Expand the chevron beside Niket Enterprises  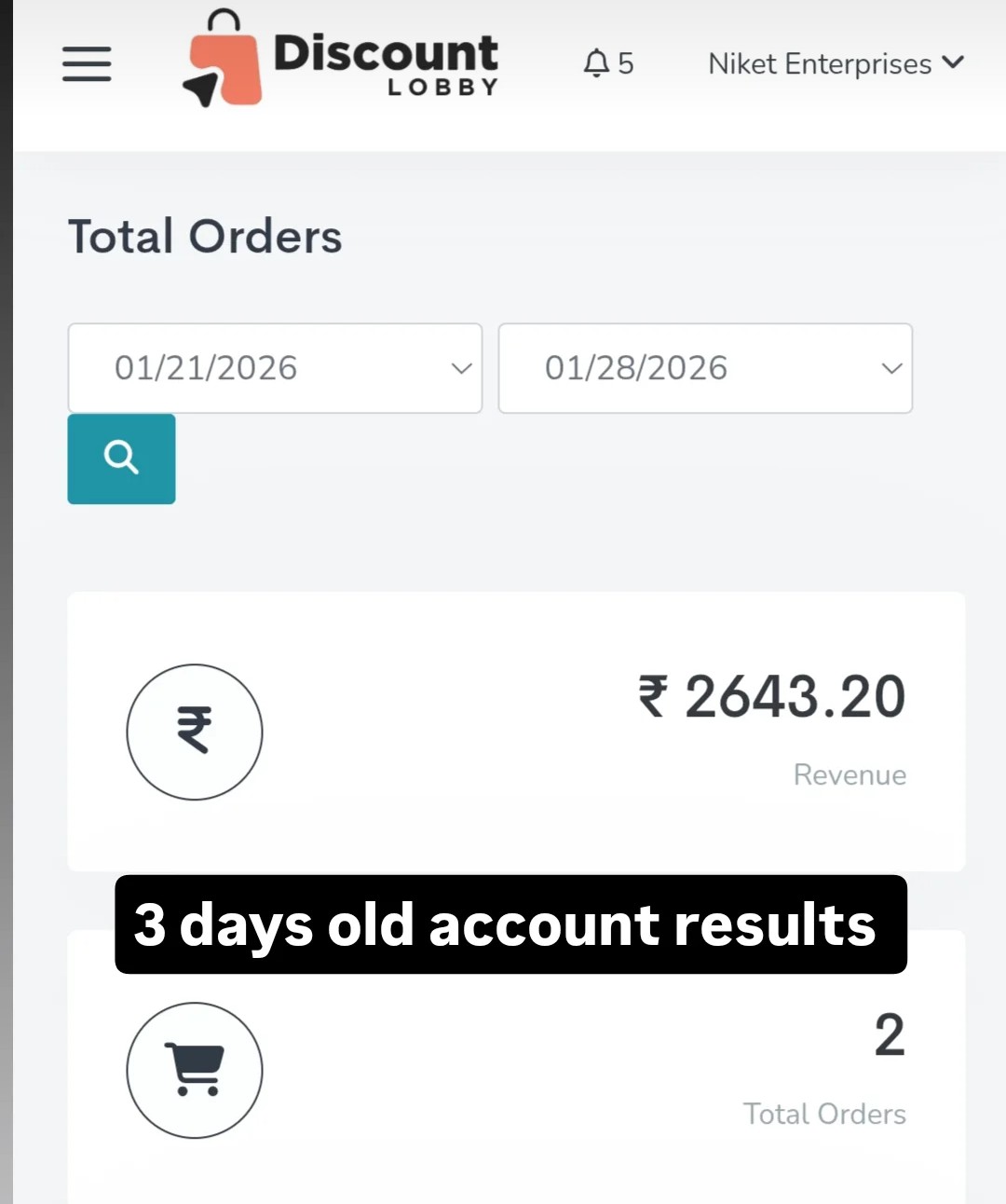click(953, 62)
